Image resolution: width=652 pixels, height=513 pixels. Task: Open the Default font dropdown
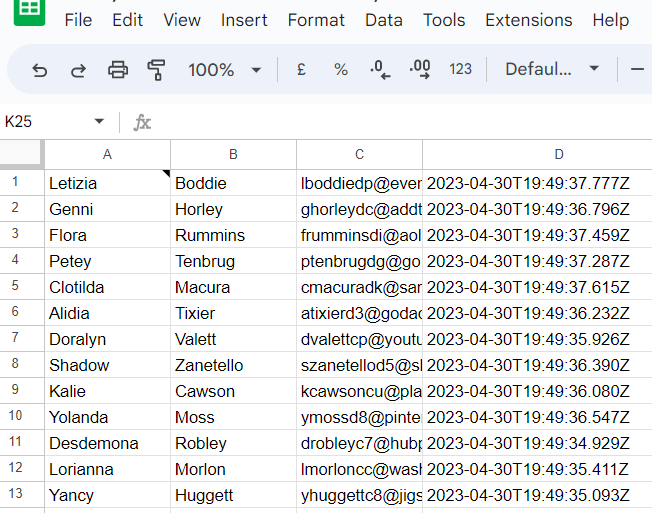tap(552, 69)
